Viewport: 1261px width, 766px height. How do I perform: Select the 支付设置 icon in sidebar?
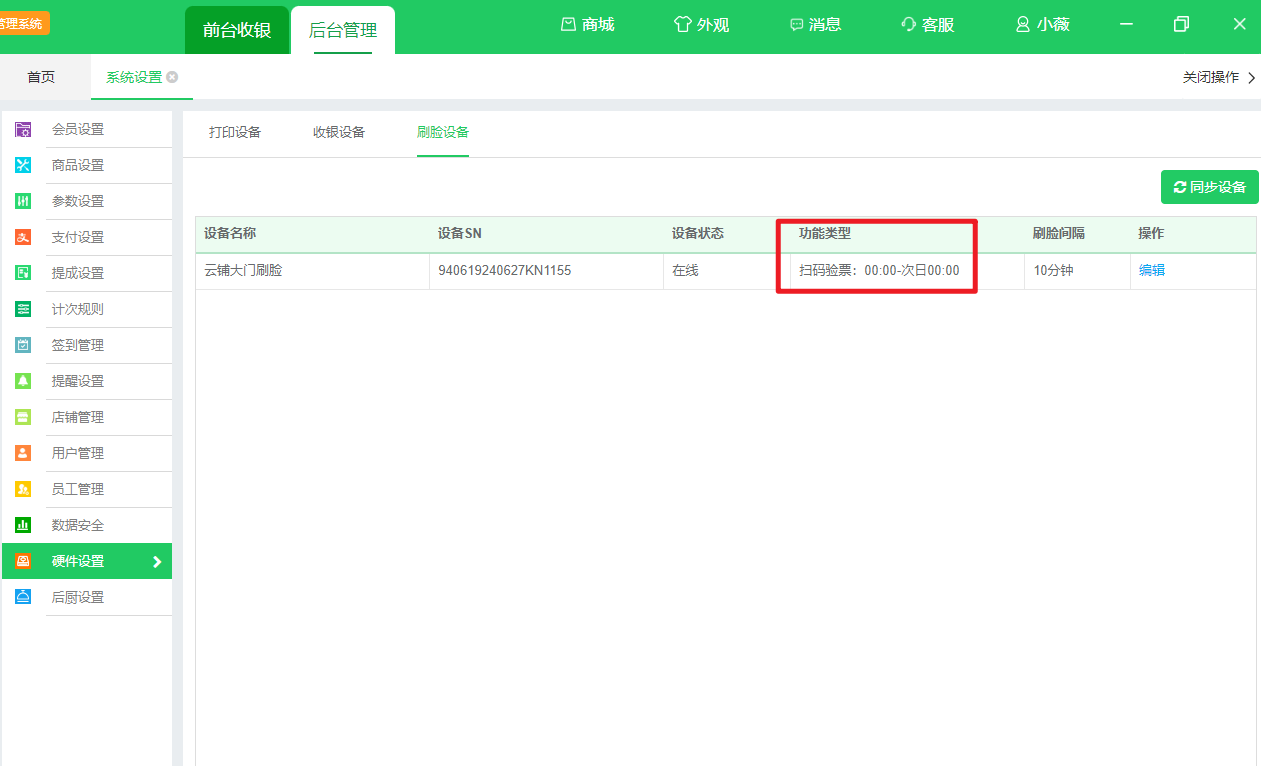tap(23, 237)
